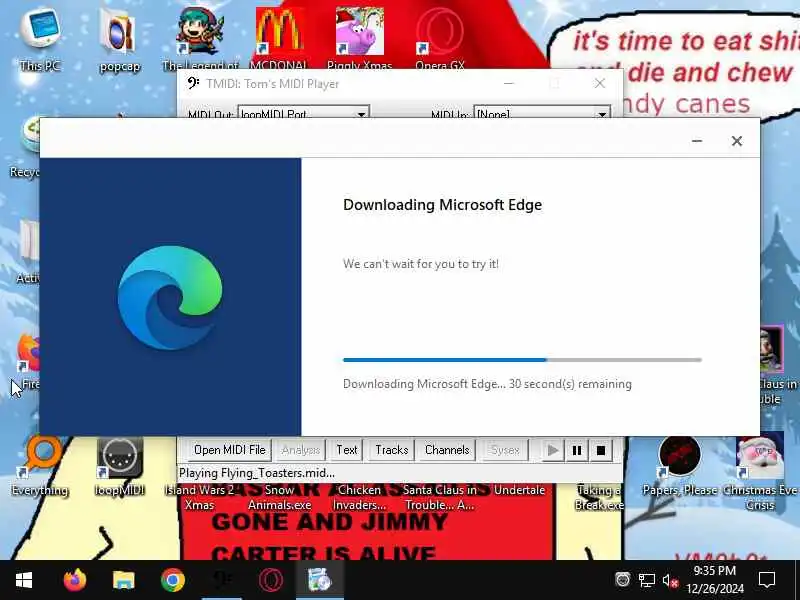Click the Playing Flying_Toasters.mid status text

point(257,473)
